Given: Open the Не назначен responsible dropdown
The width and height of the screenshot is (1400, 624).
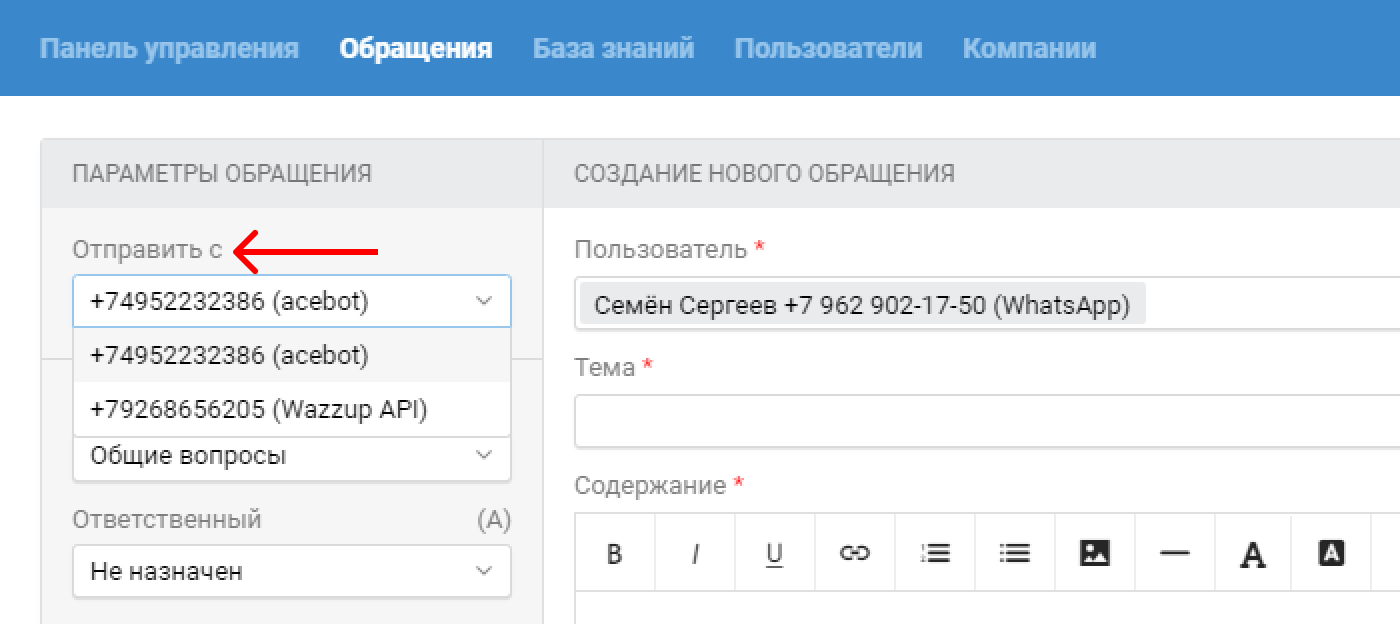Looking at the screenshot, I should pyautogui.click(x=292, y=571).
